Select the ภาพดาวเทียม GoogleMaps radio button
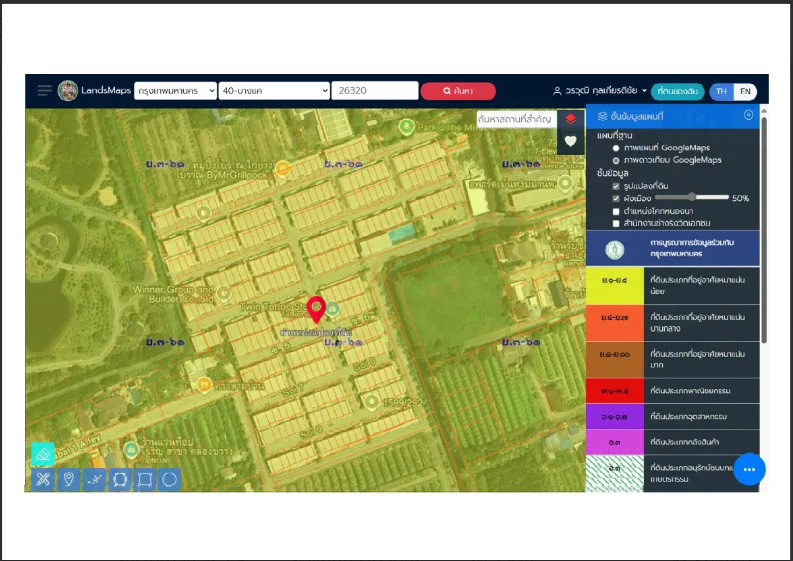The width and height of the screenshot is (793, 561). [616, 160]
